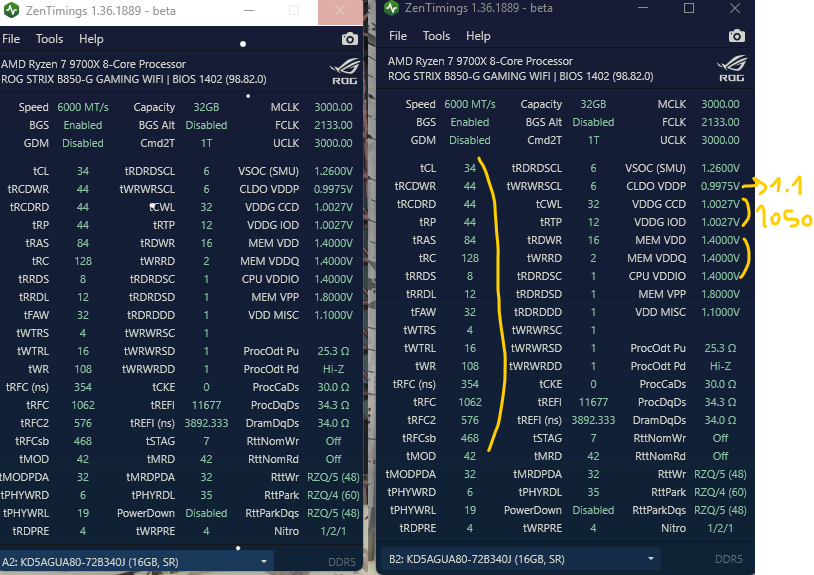814x575 pixels.
Task: Click tRFC (ns) 354 in right window
Action: [x=470, y=384]
